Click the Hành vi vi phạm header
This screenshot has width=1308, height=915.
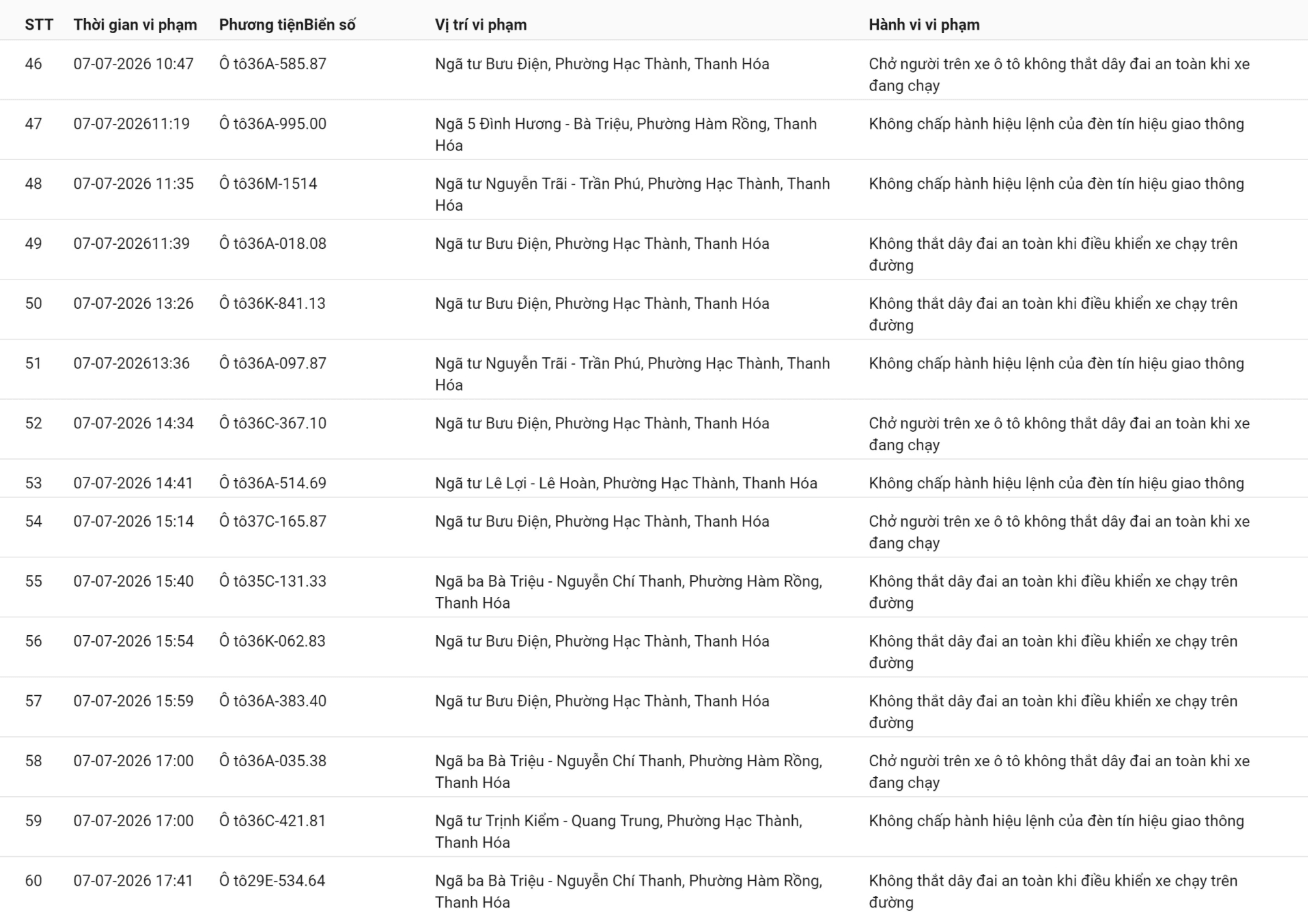pos(924,24)
